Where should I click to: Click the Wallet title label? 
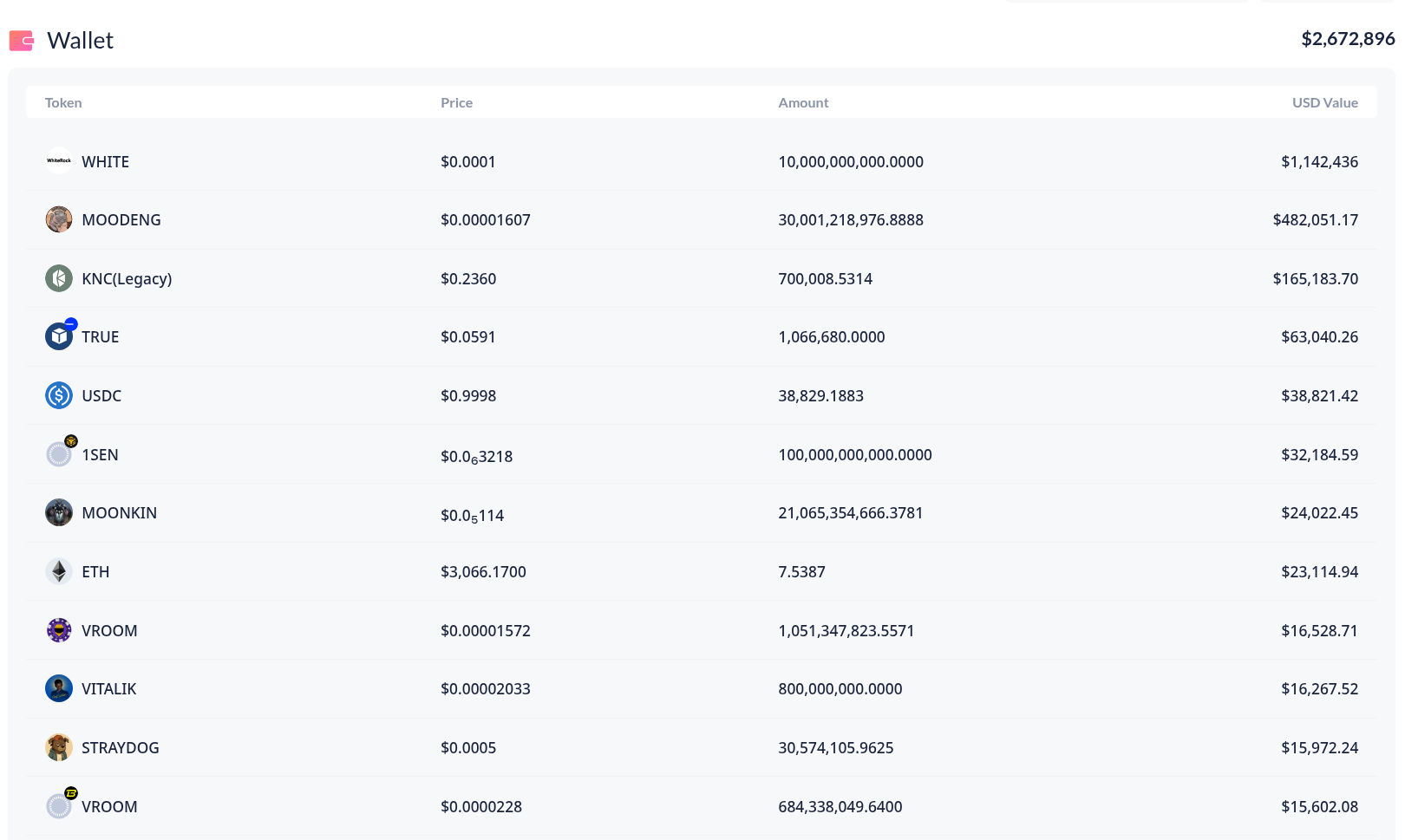click(81, 40)
